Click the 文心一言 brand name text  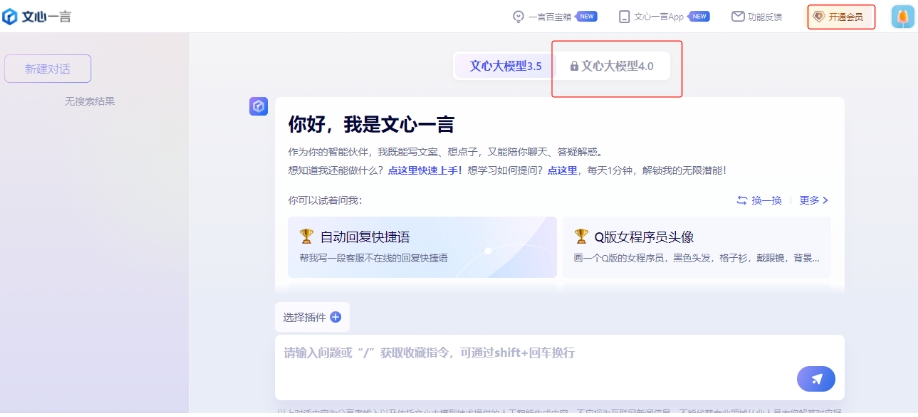(46, 17)
